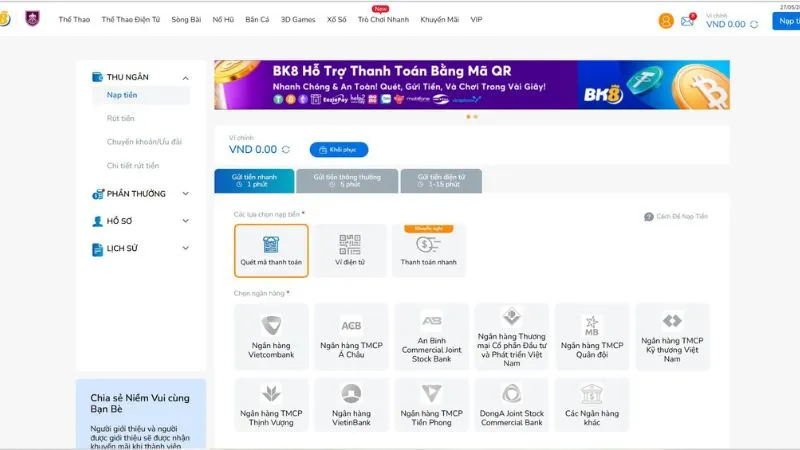Choose Ngân hàng Đầu tư và Phát triển Việt Nam
The image size is (800, 450).
point(512,336)
